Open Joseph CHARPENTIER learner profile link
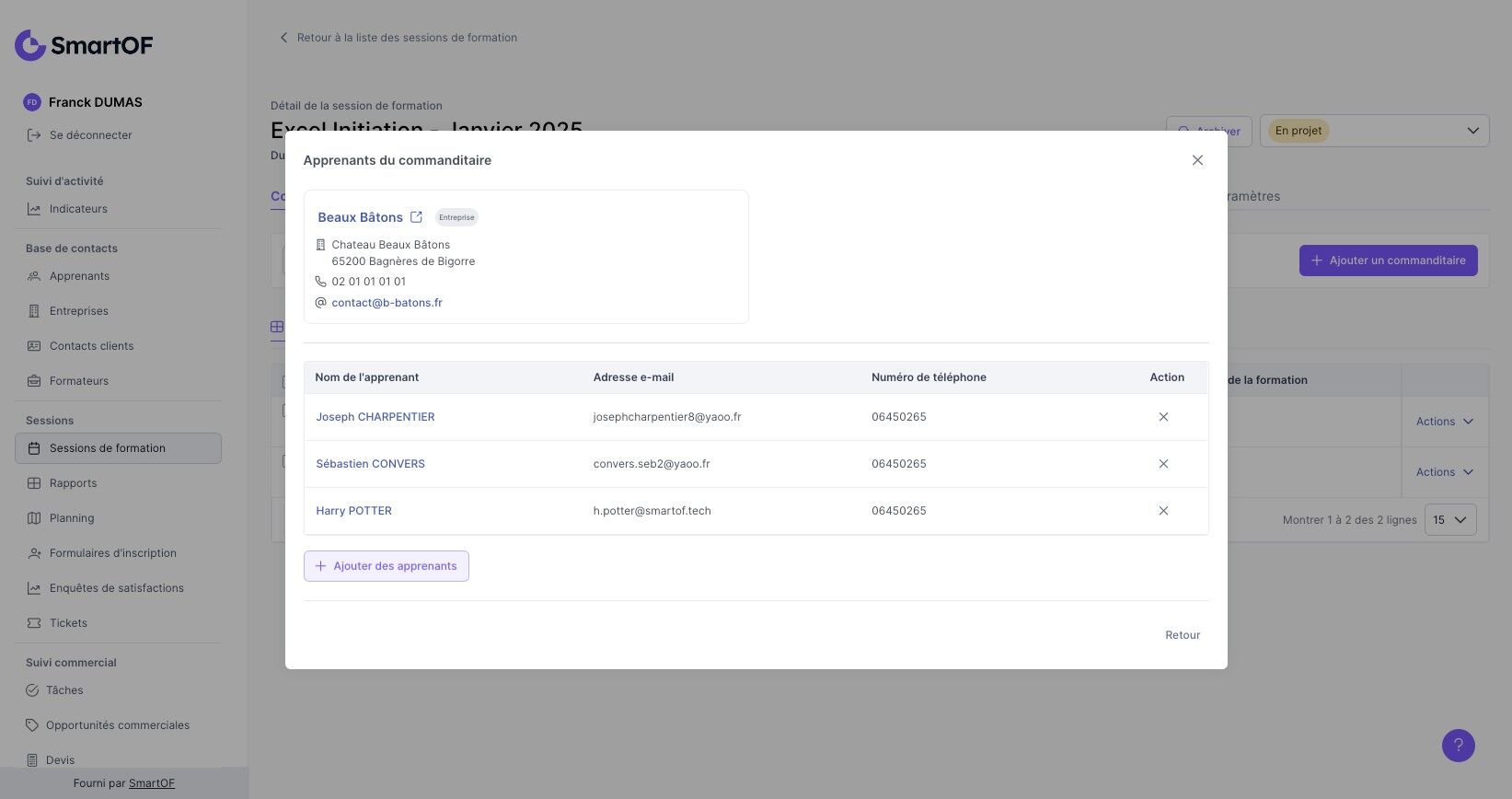The height and width of the screenshot is (799, 1512). point(375,417)
